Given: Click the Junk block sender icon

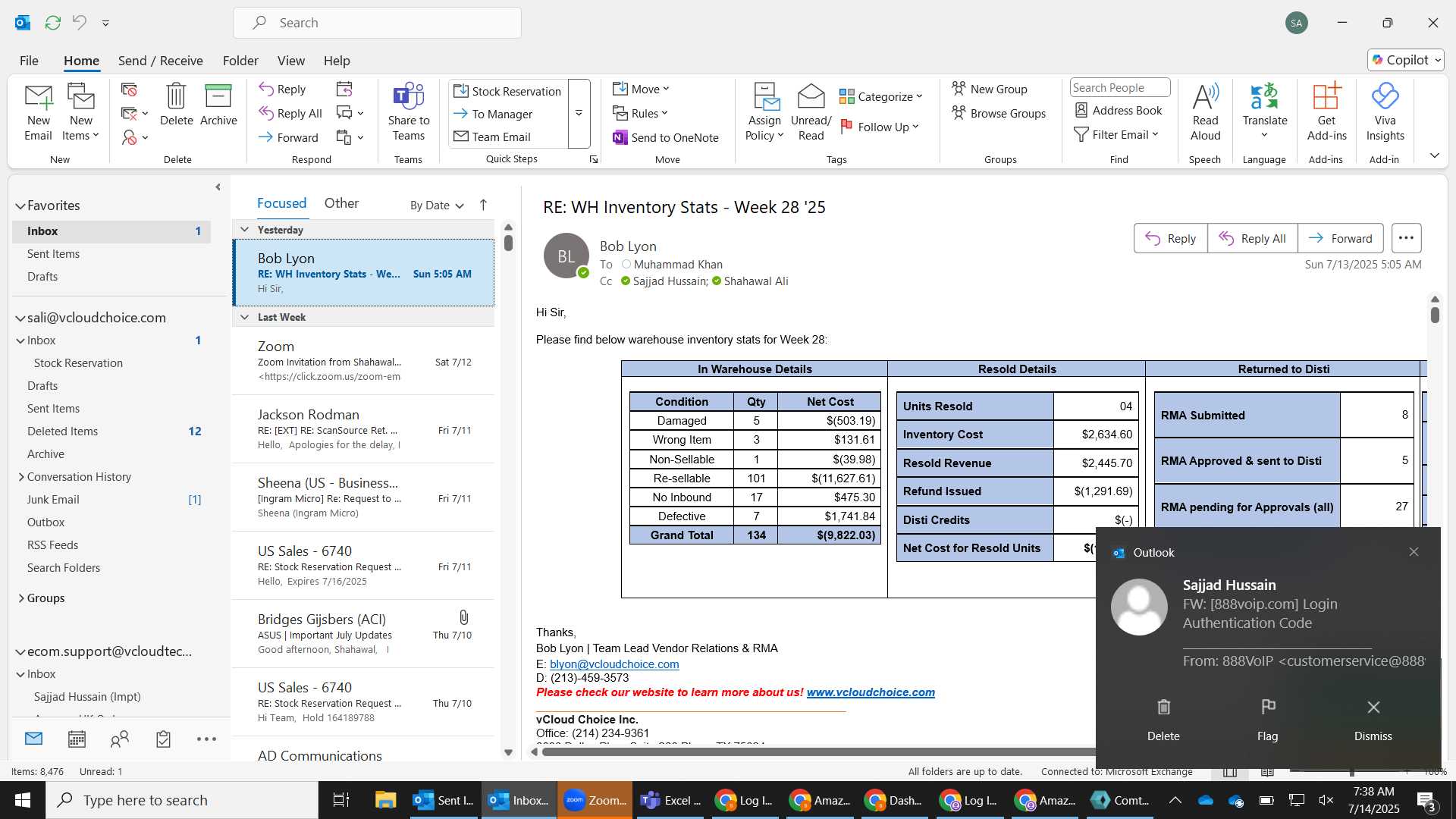Looking at the screenshot, I should pyautogui.click(x=130, y=137).
